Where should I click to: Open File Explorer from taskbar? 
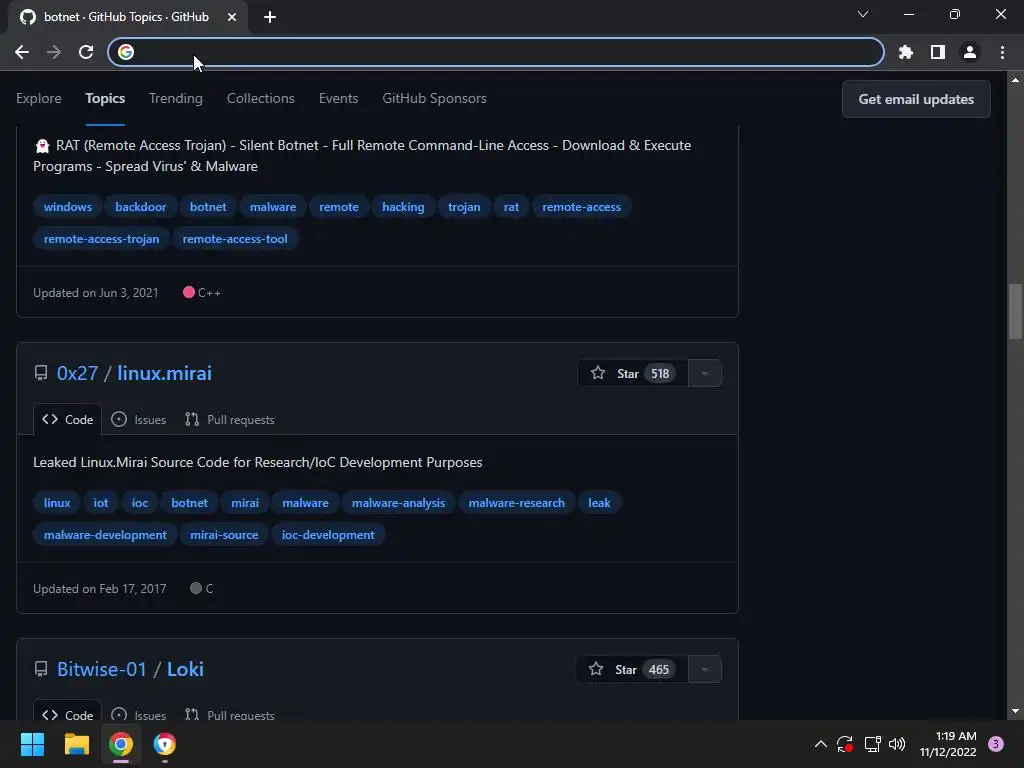76,744
